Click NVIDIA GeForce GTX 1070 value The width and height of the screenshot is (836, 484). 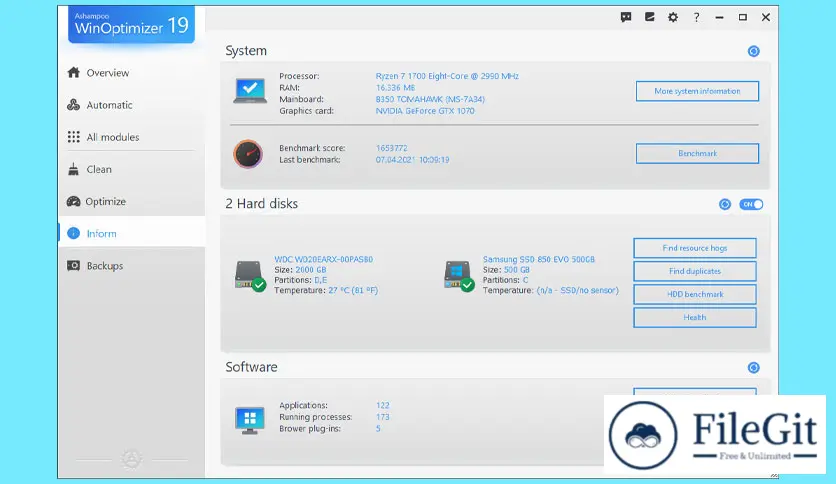425,111
